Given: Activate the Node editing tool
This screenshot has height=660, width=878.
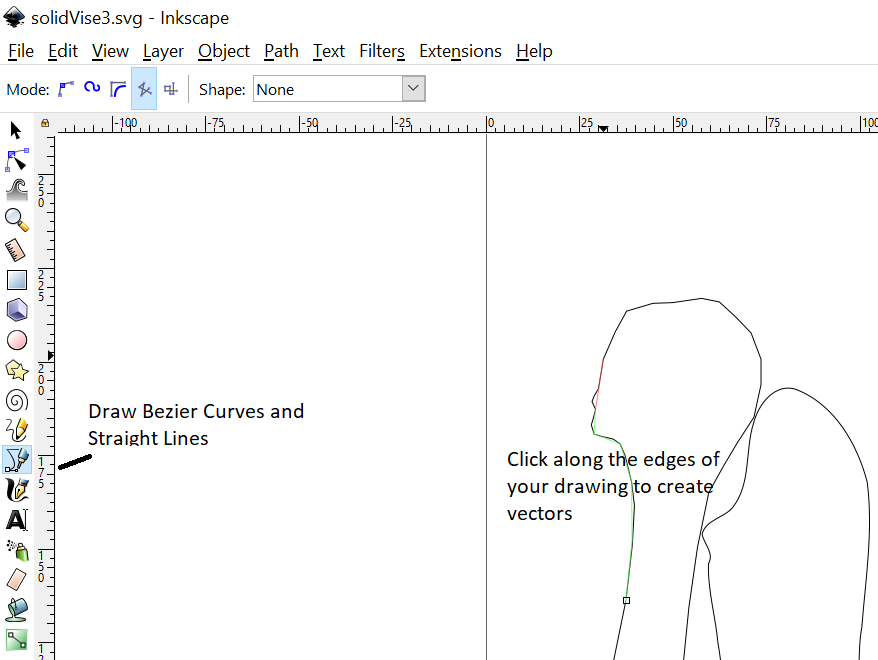Looking at the screenshot, I should pyautogui.click(x=16, y=160).
